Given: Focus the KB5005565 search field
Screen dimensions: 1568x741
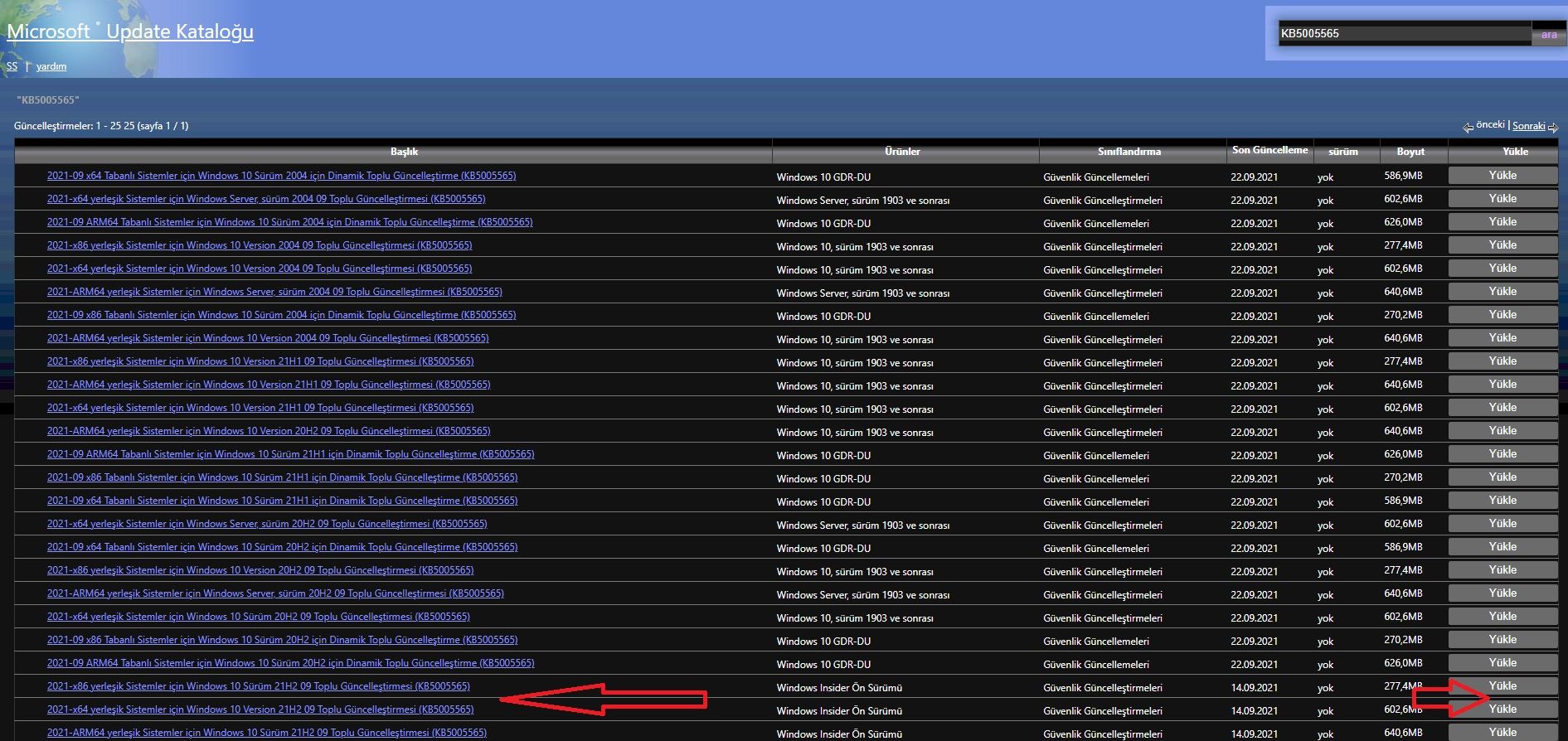Looking at the screenshot, I should (1405, 34).
